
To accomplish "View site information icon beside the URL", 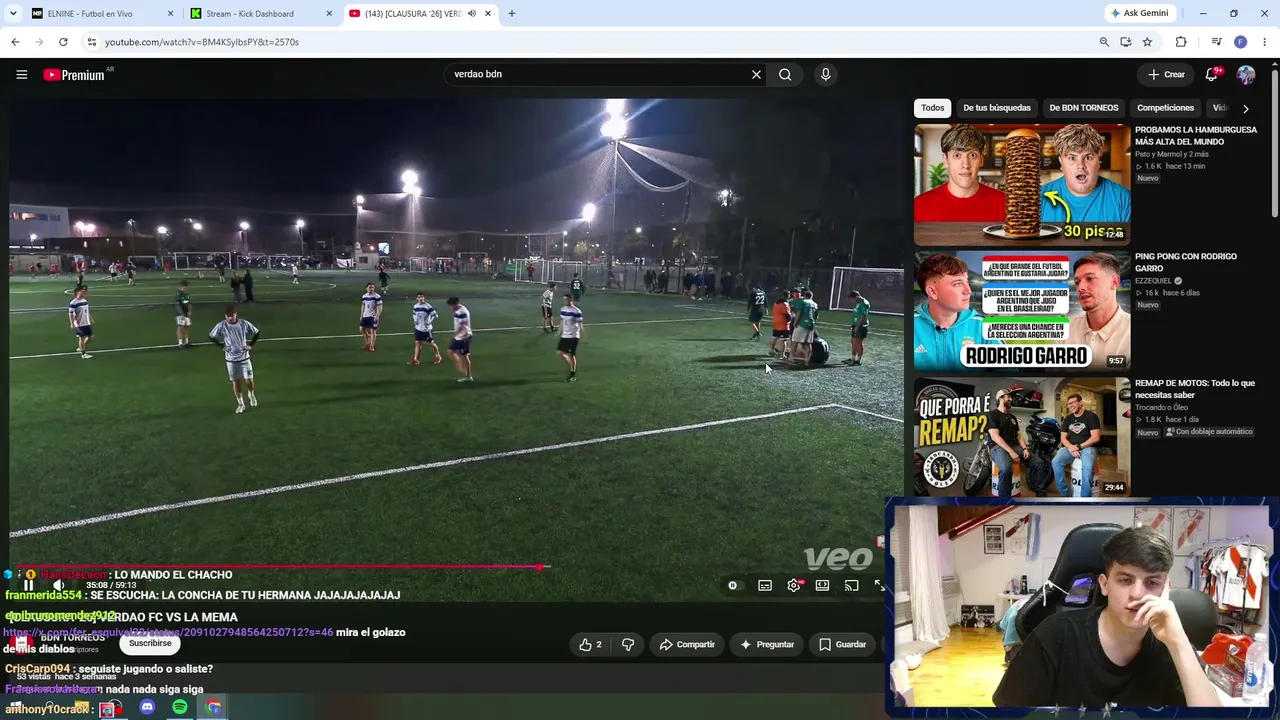I will click(x=91, y=42).
